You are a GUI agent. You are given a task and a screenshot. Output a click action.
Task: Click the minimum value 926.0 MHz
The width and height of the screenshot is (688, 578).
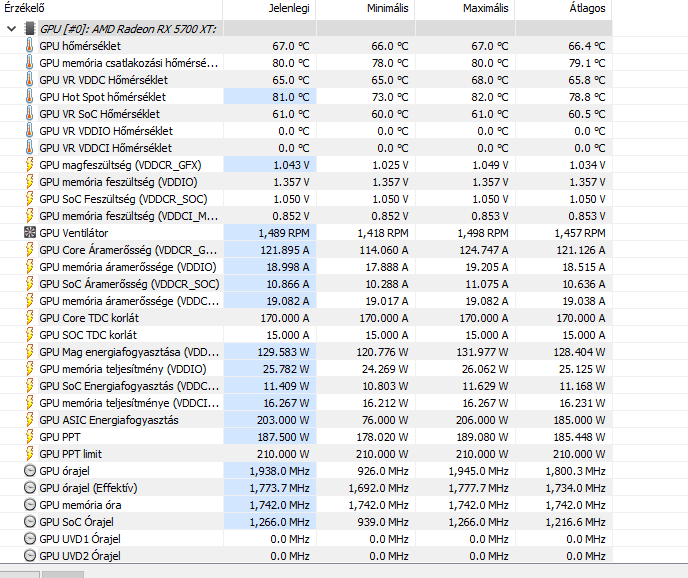pyautogui.click(x=383, y=471)
